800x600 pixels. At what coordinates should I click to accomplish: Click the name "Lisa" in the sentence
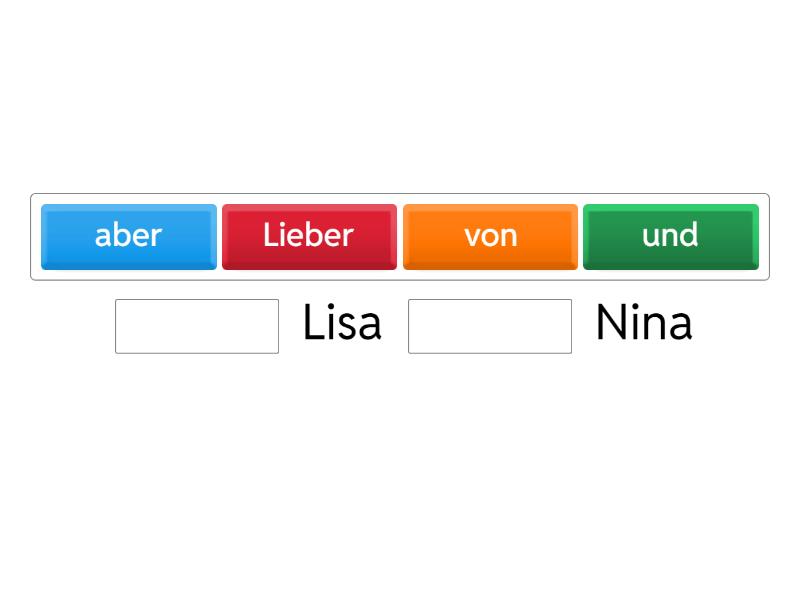pyautogui.click(x=342, y=324)
